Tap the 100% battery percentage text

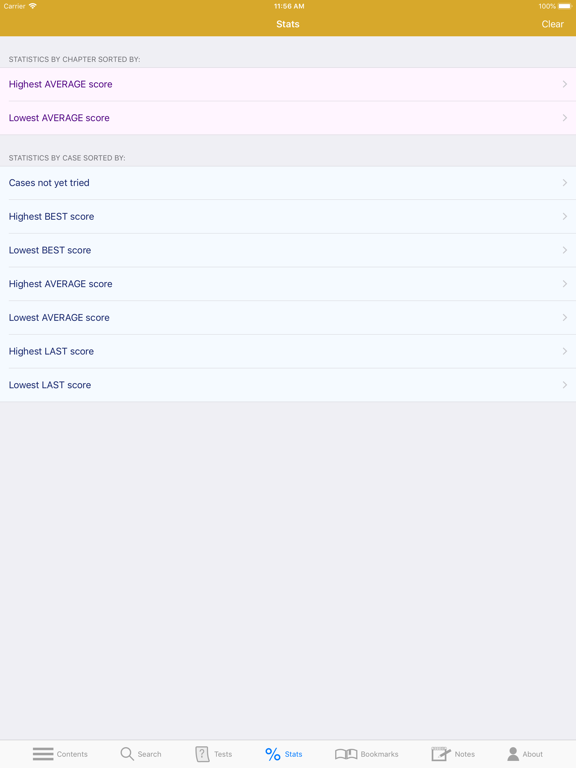[x=547, y=6]
